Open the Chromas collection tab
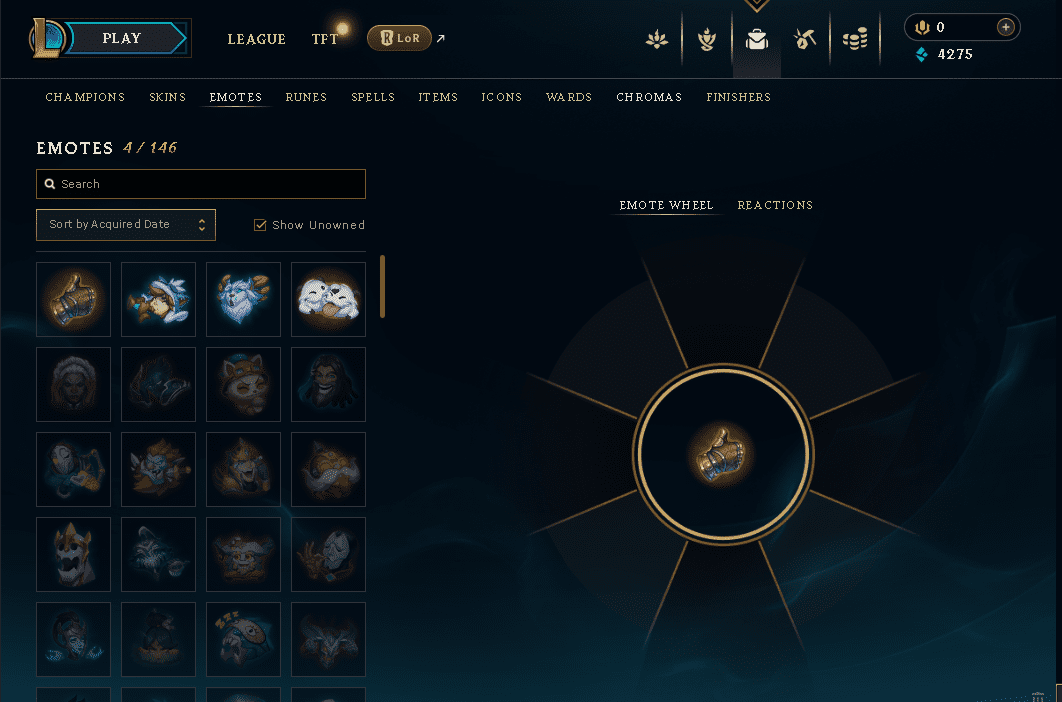 (x=649, y=97)
